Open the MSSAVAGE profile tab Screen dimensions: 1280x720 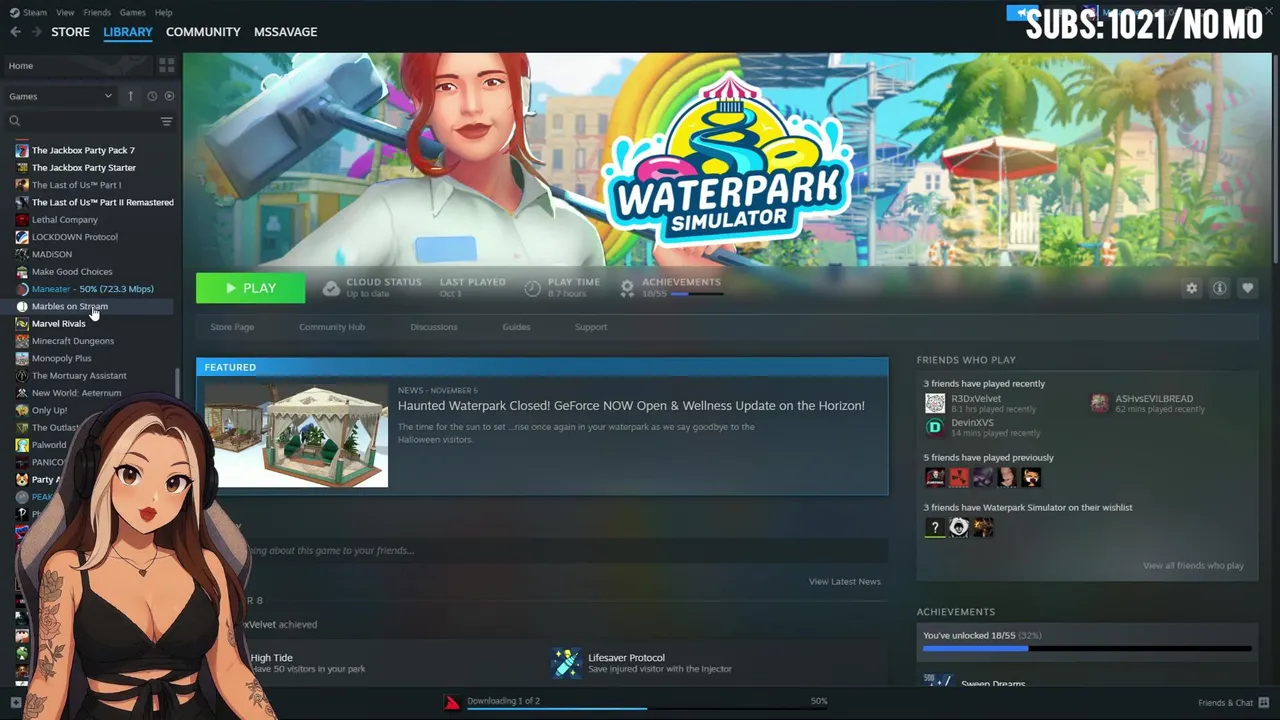coord(285,32)
